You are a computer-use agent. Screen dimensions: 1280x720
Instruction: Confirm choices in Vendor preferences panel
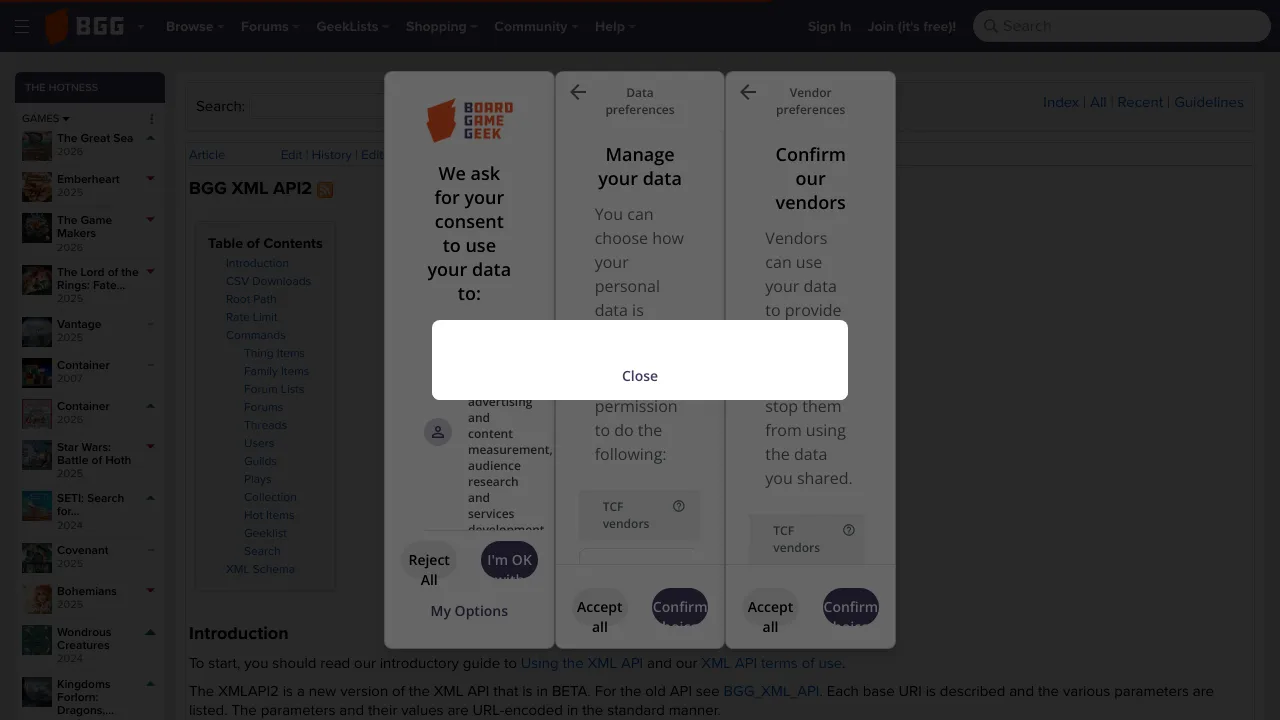(851, 607)
